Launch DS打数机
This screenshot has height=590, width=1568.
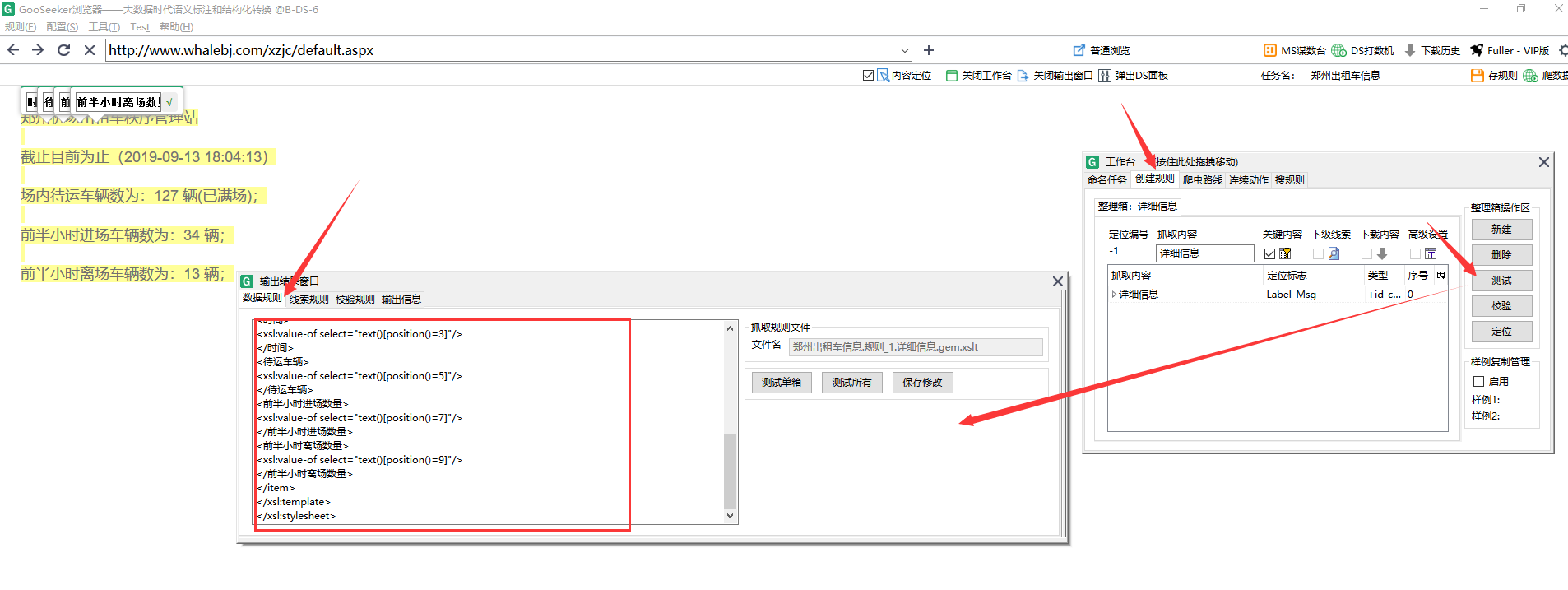(x=1363, y=51)
